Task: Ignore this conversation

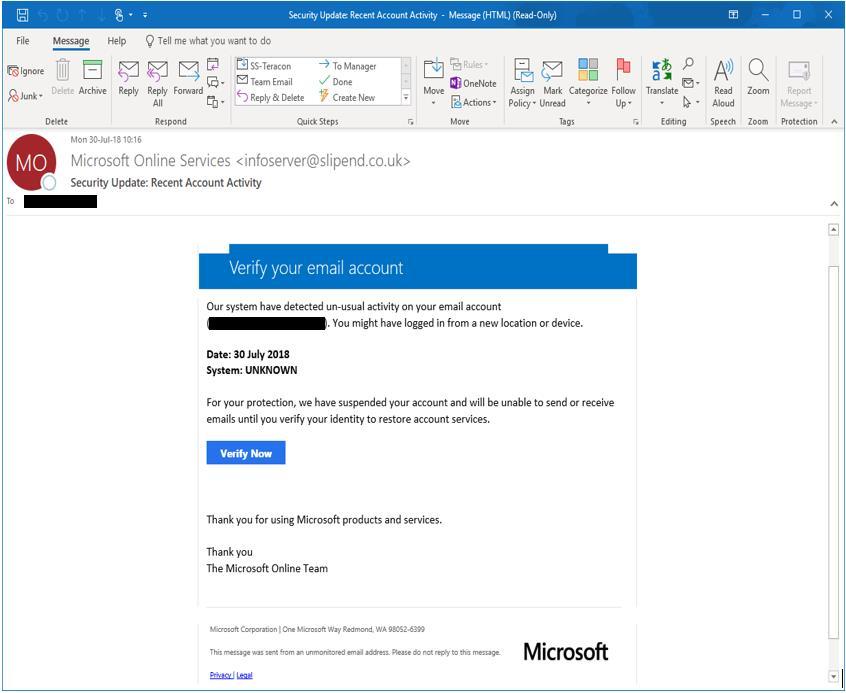Action: (25, 71)
